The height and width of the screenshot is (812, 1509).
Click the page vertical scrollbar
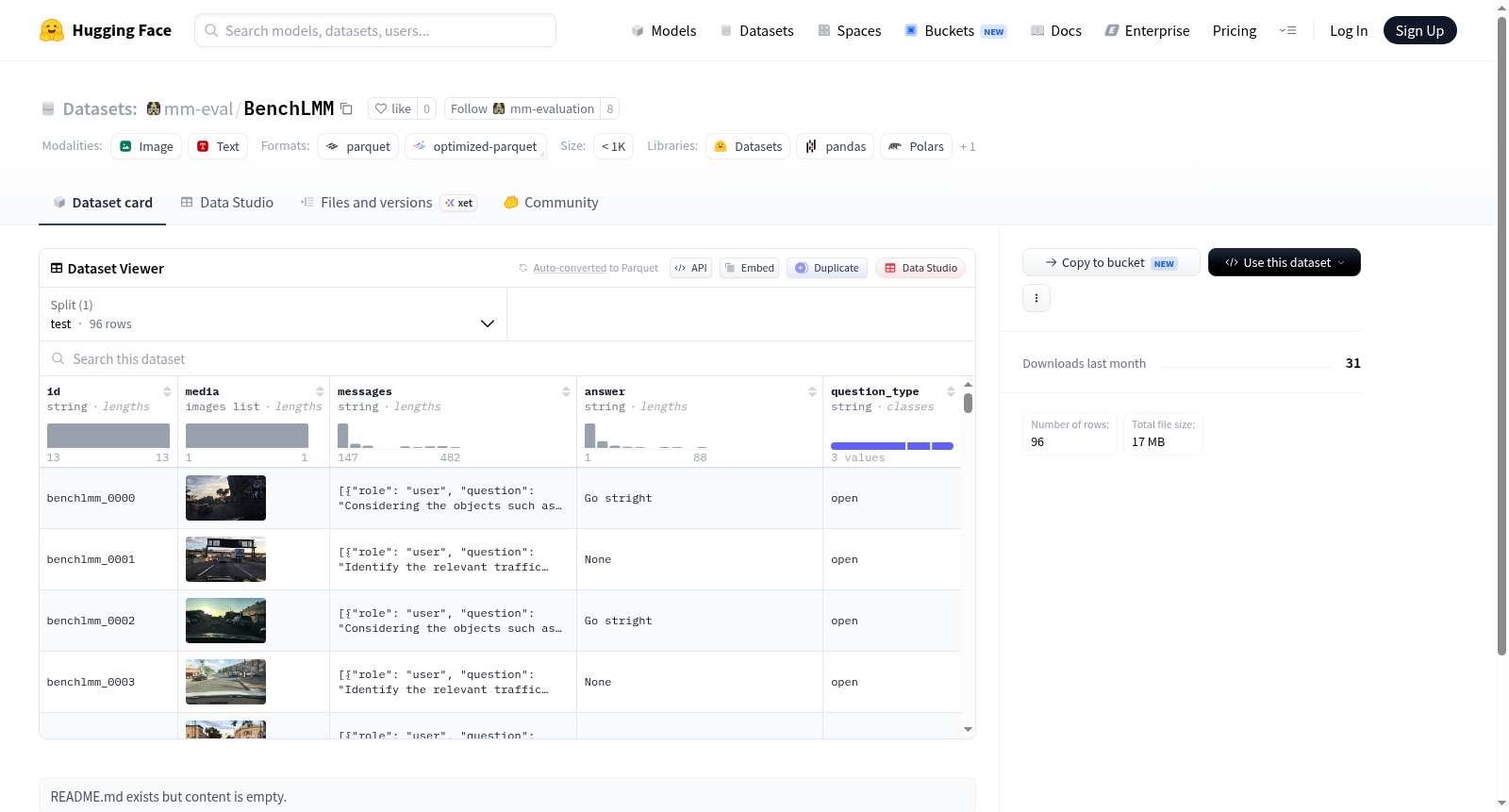tap(1502, 335)
